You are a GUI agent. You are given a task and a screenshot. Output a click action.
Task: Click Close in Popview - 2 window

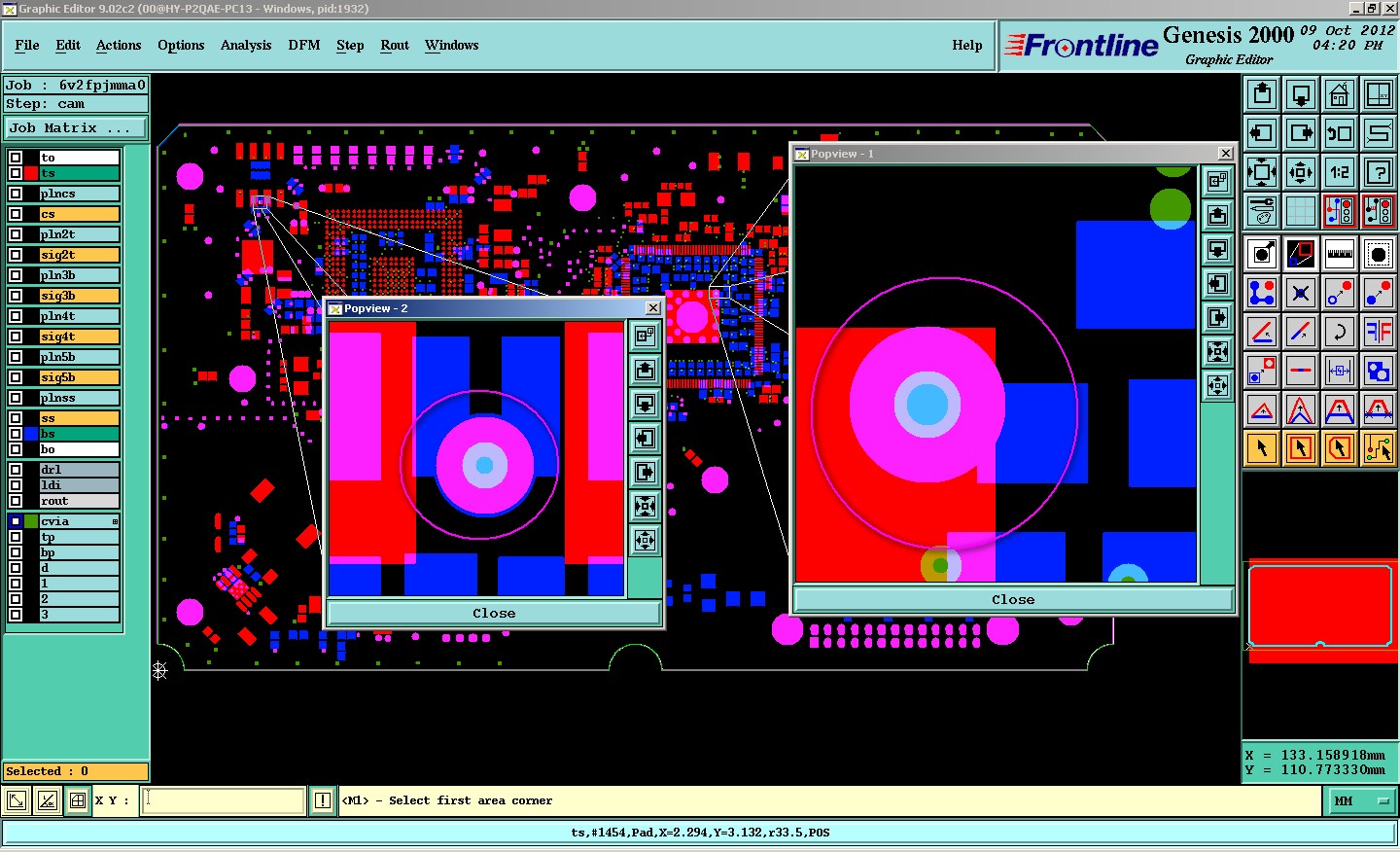click(494, 613)
